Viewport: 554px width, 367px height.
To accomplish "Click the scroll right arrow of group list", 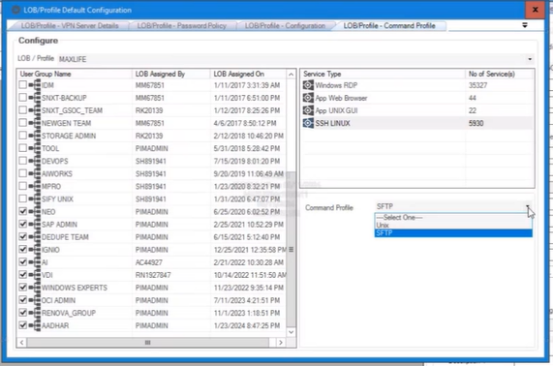I will coord(281,342).
